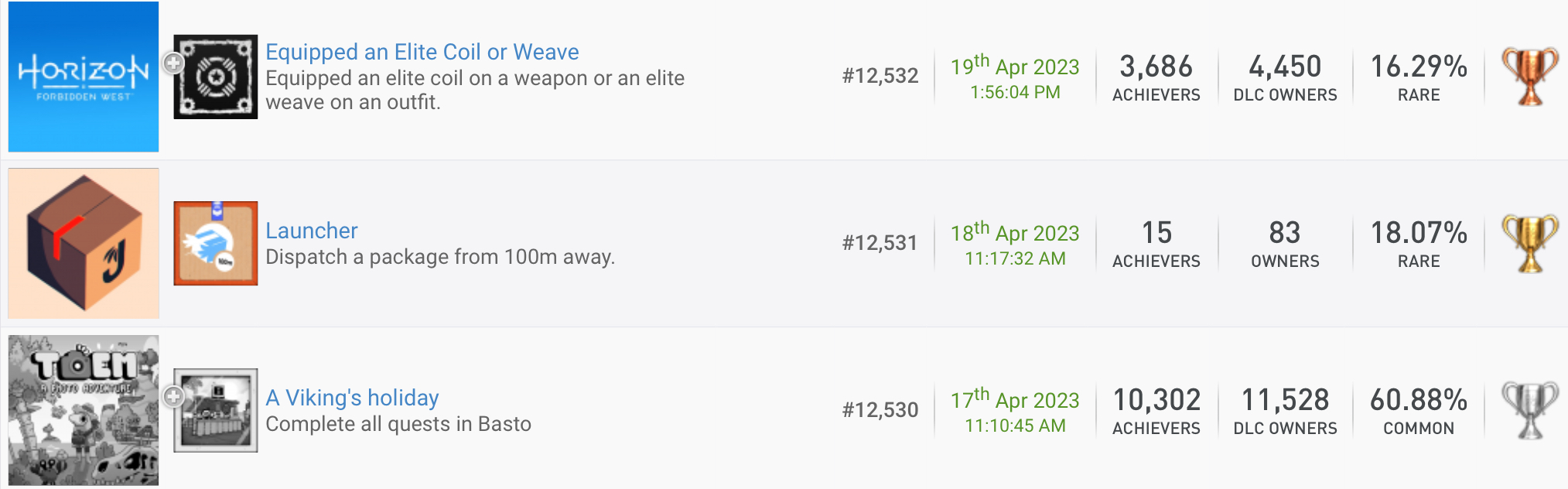Click the 11,528 DLC owners count
The height and width of the screenshot is (489, 1568).
click(1285, 401)
